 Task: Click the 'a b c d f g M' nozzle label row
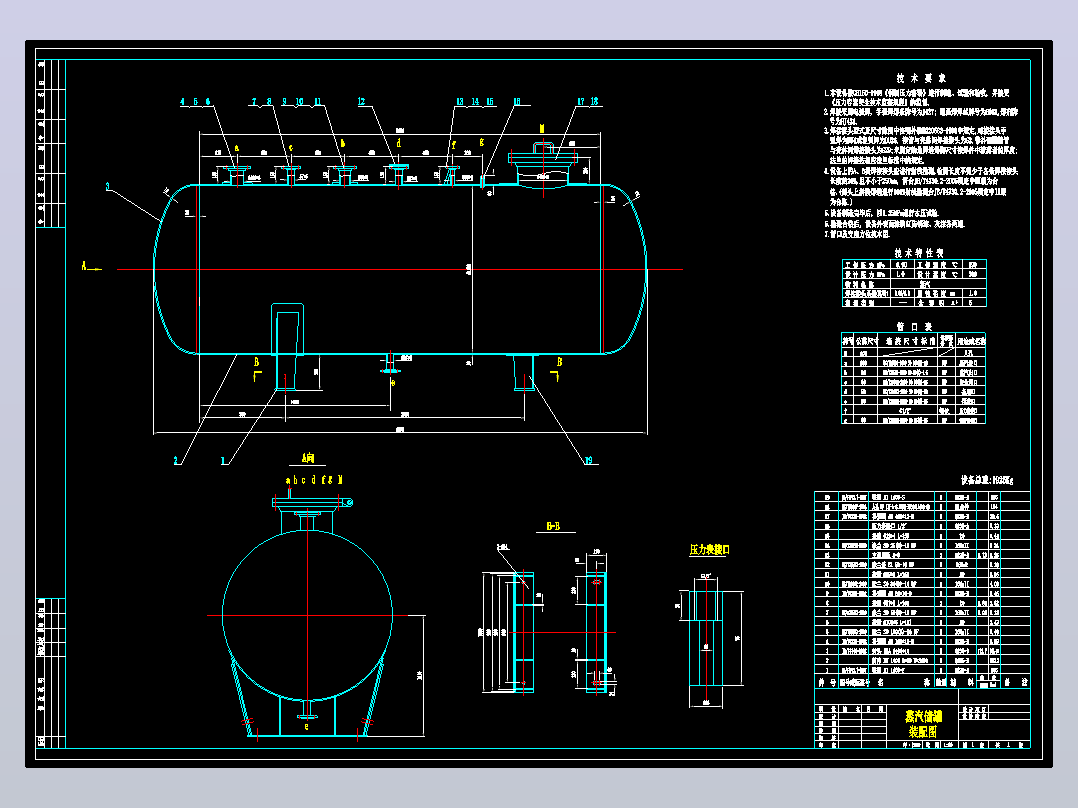(x=314, y=480)
